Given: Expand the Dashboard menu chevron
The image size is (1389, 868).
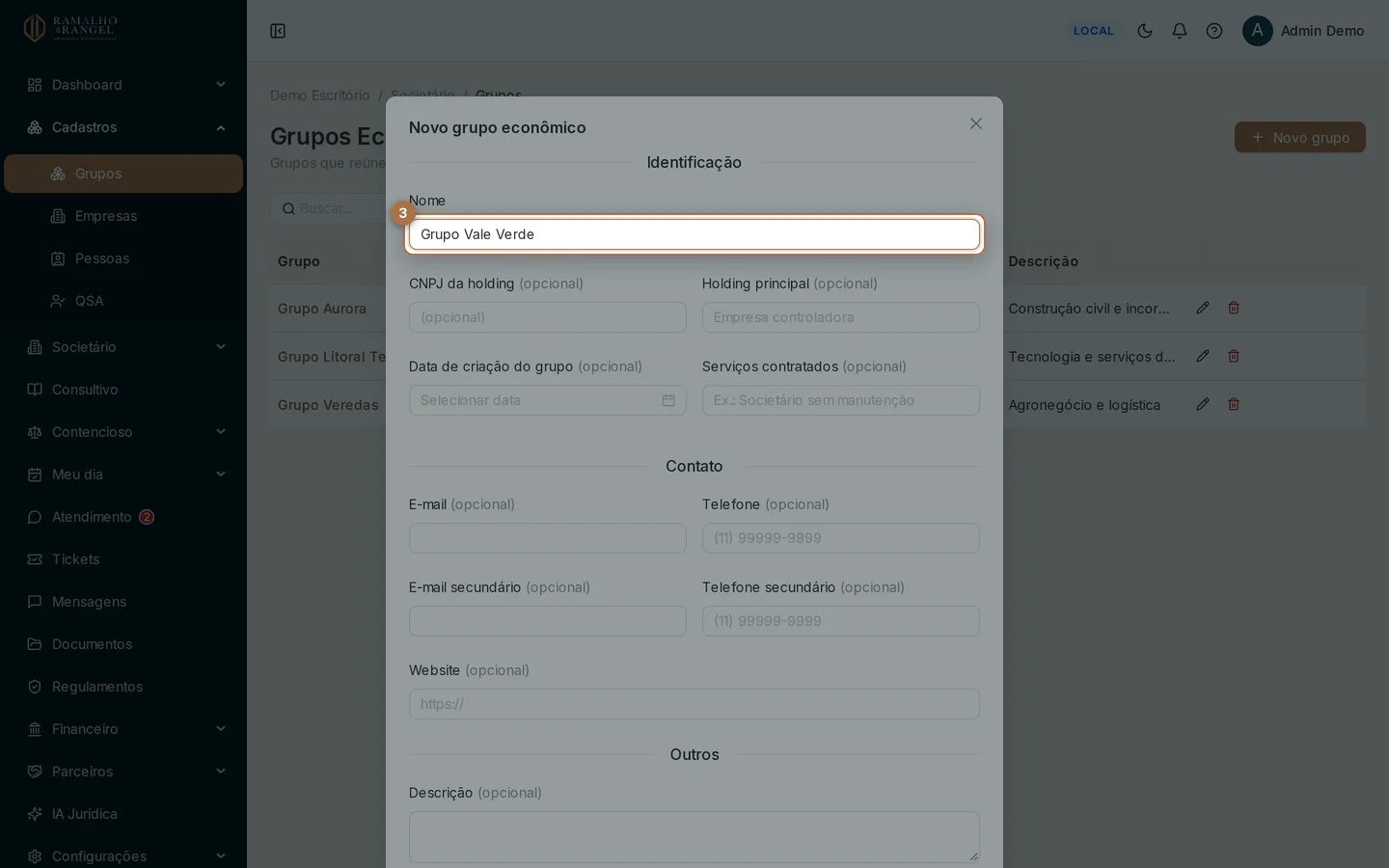Looking at the screenshot, I should point(221,85).
